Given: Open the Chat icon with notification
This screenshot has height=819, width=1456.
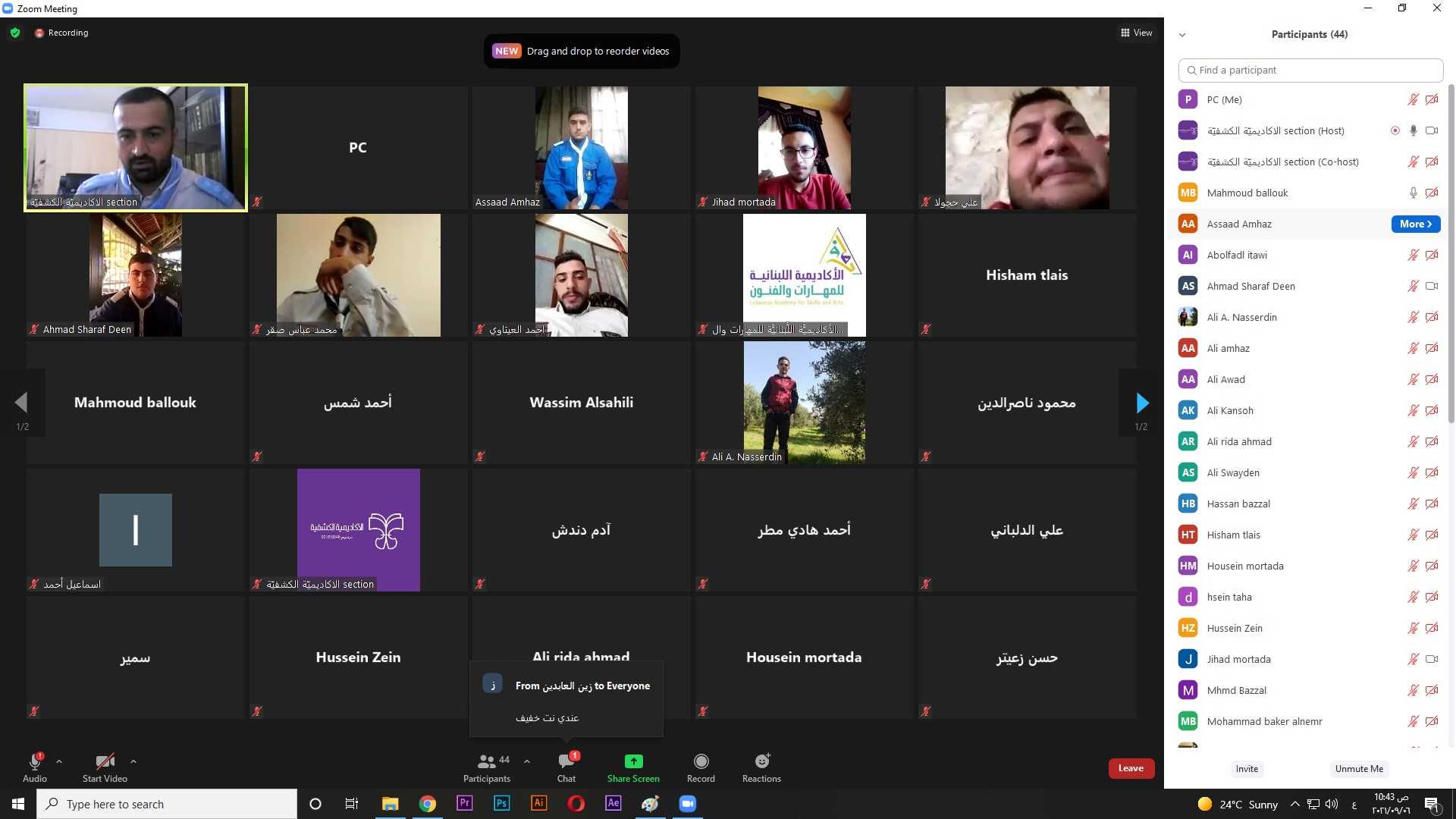Looking at the screenshot, I should coord(566,761).
